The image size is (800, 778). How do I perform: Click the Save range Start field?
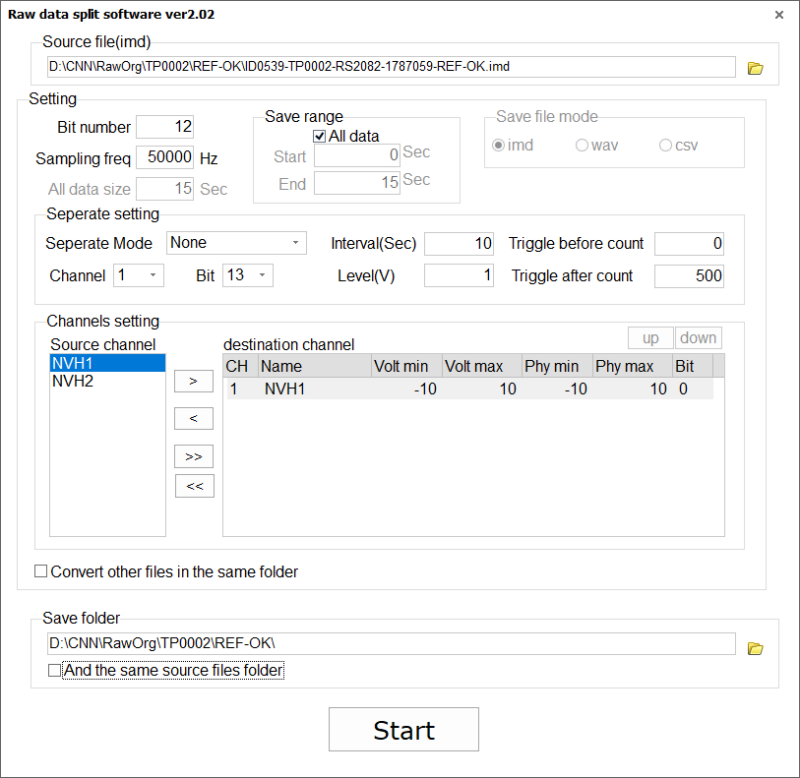(357, 155)
